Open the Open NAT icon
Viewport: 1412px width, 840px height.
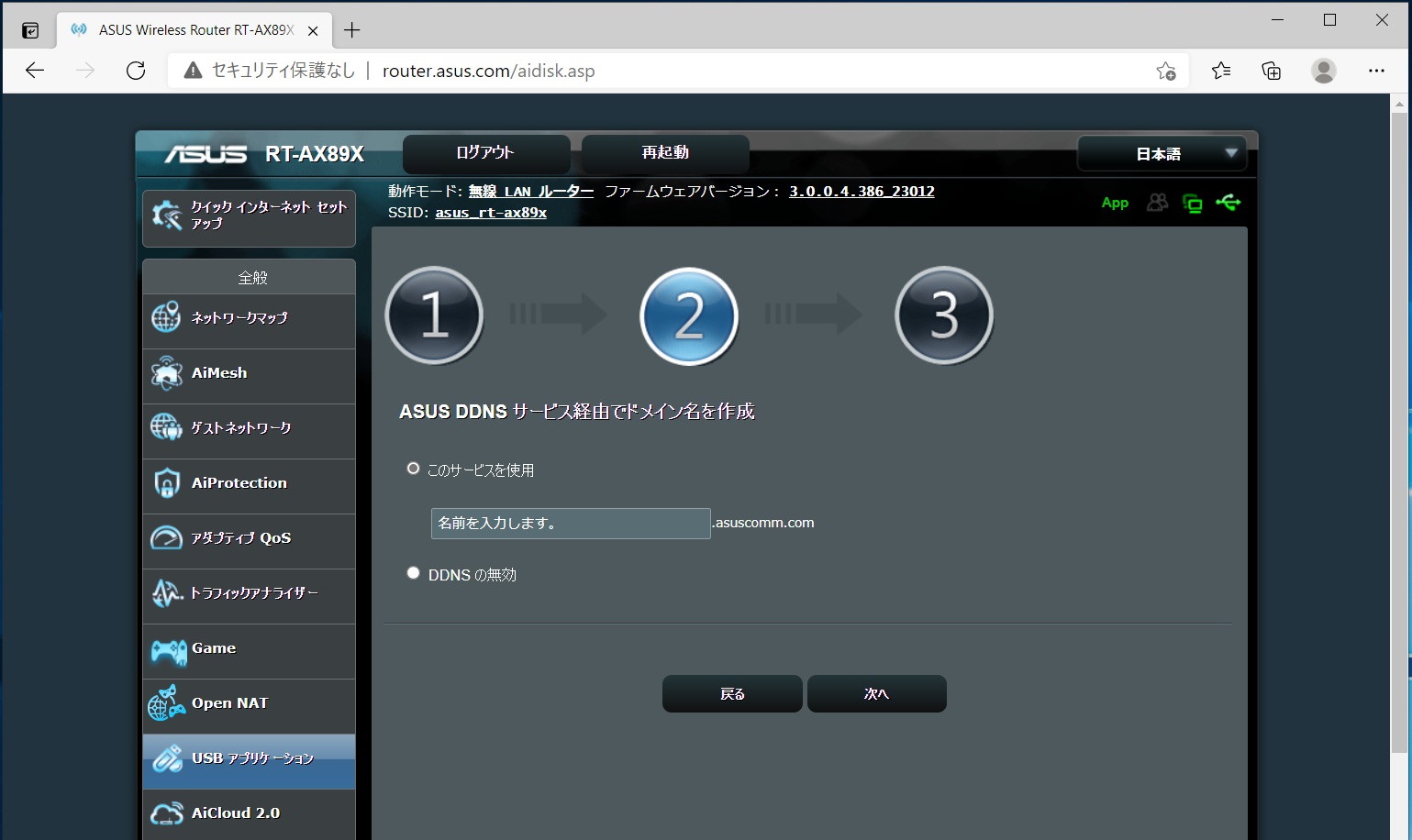(x=166, y=703)
